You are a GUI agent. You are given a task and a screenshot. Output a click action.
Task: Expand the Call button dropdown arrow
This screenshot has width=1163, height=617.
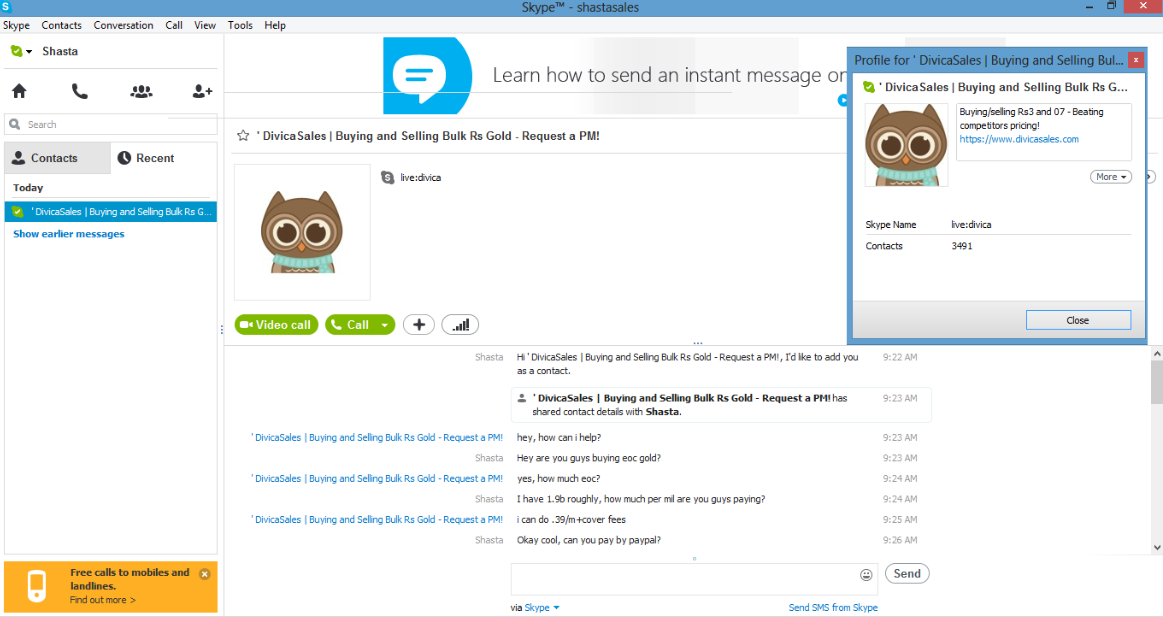pos(384,325)
